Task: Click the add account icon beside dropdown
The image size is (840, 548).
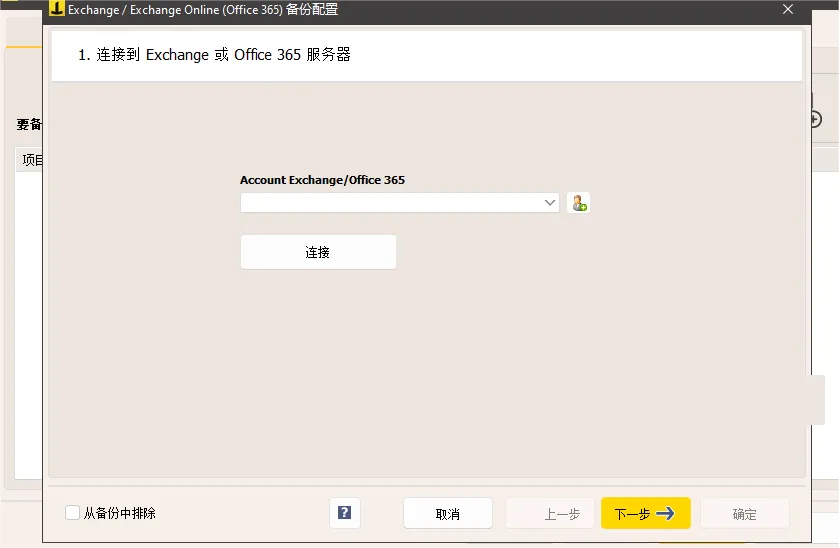Action: click(x=579, y=203)
